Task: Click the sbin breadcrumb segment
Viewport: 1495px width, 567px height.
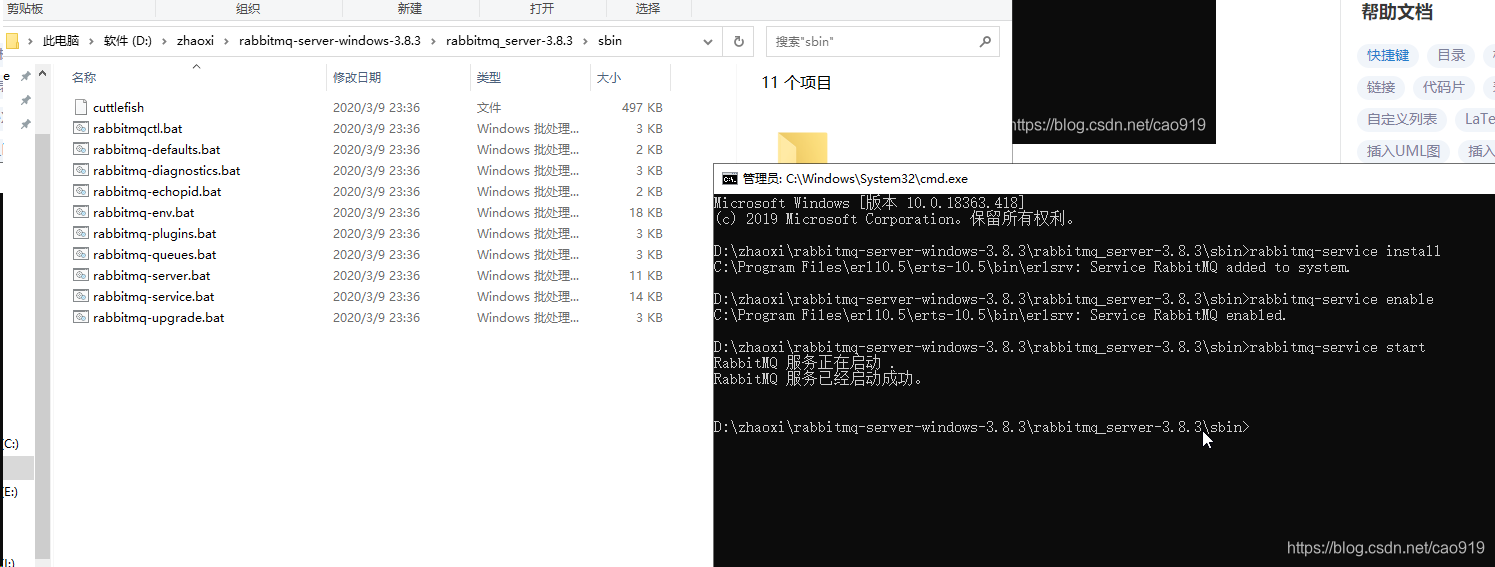Action: (x=610, y=41)
